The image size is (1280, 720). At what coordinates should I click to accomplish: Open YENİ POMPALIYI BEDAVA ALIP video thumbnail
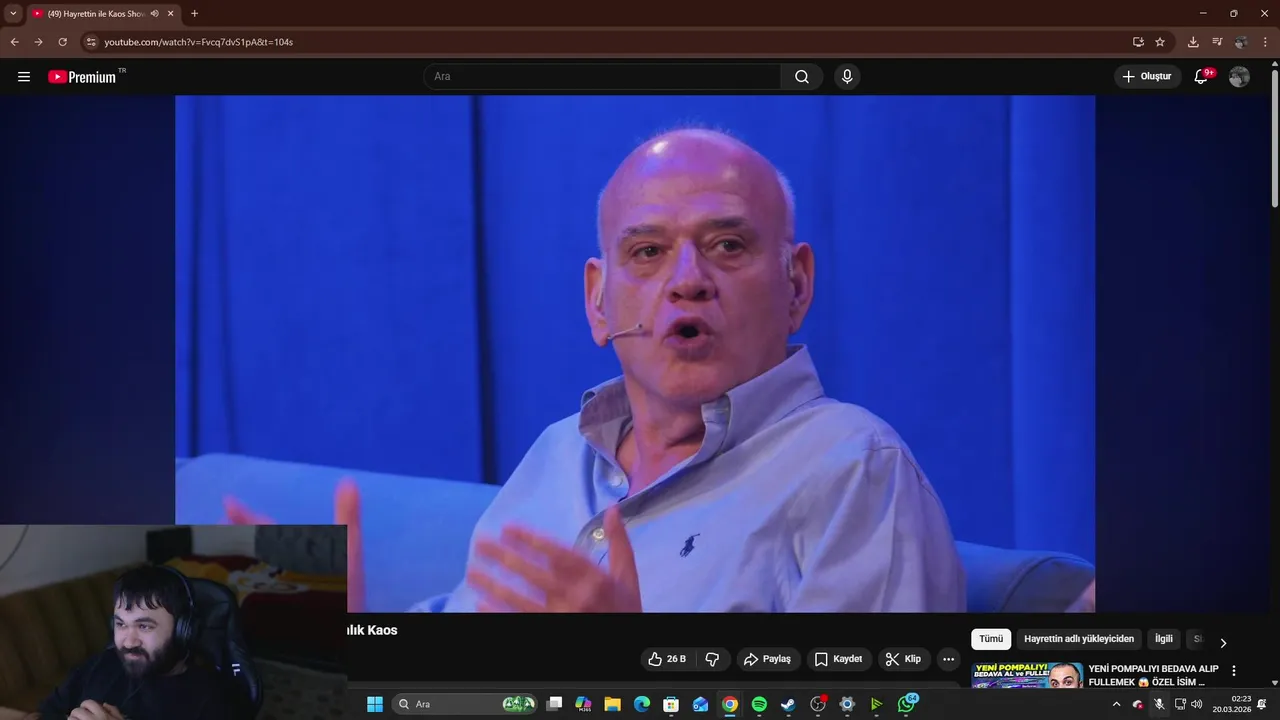[x=1027, y=675]
